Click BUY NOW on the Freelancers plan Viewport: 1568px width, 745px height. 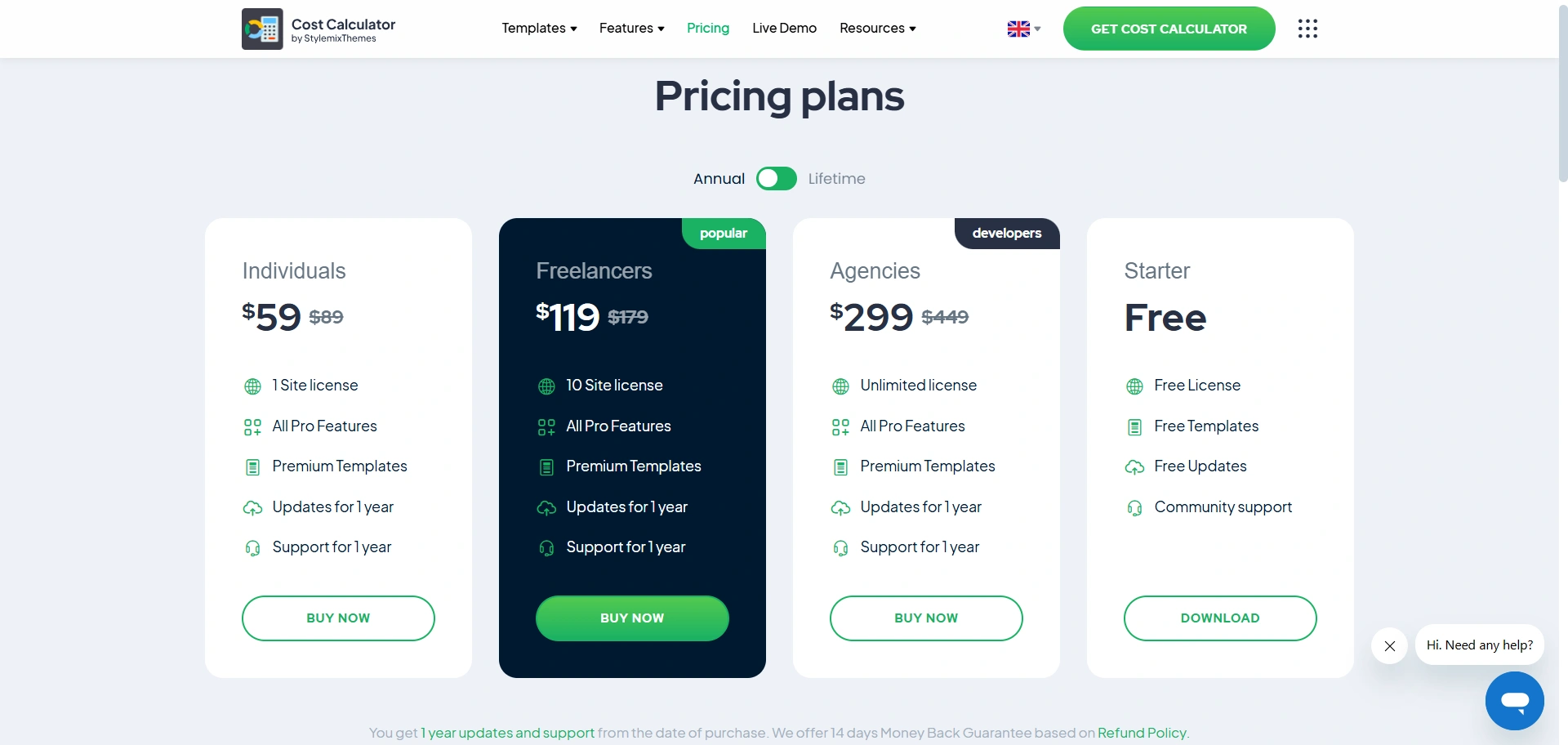coord(631,618)
